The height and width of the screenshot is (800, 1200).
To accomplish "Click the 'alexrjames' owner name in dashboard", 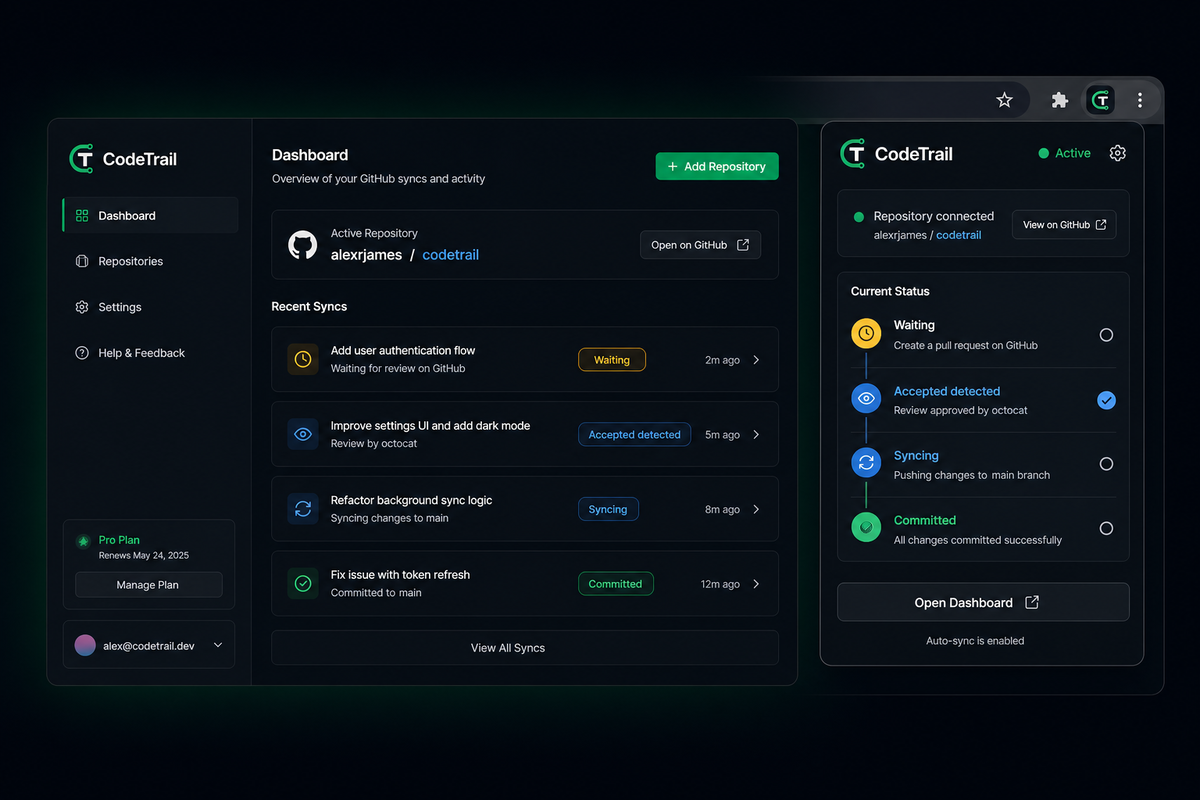I will tap(366, 255).
